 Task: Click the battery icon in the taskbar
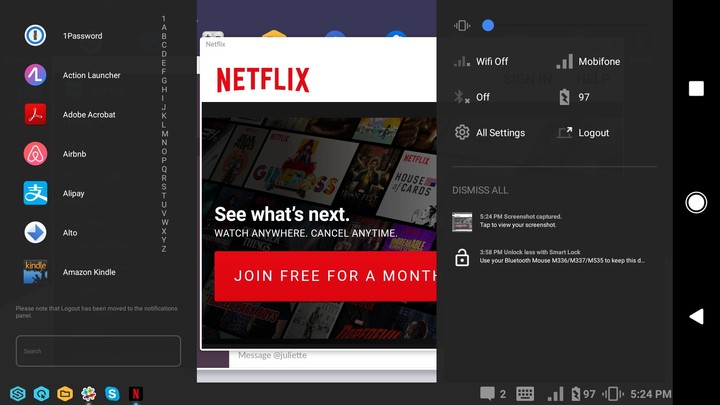pos(575,394)
